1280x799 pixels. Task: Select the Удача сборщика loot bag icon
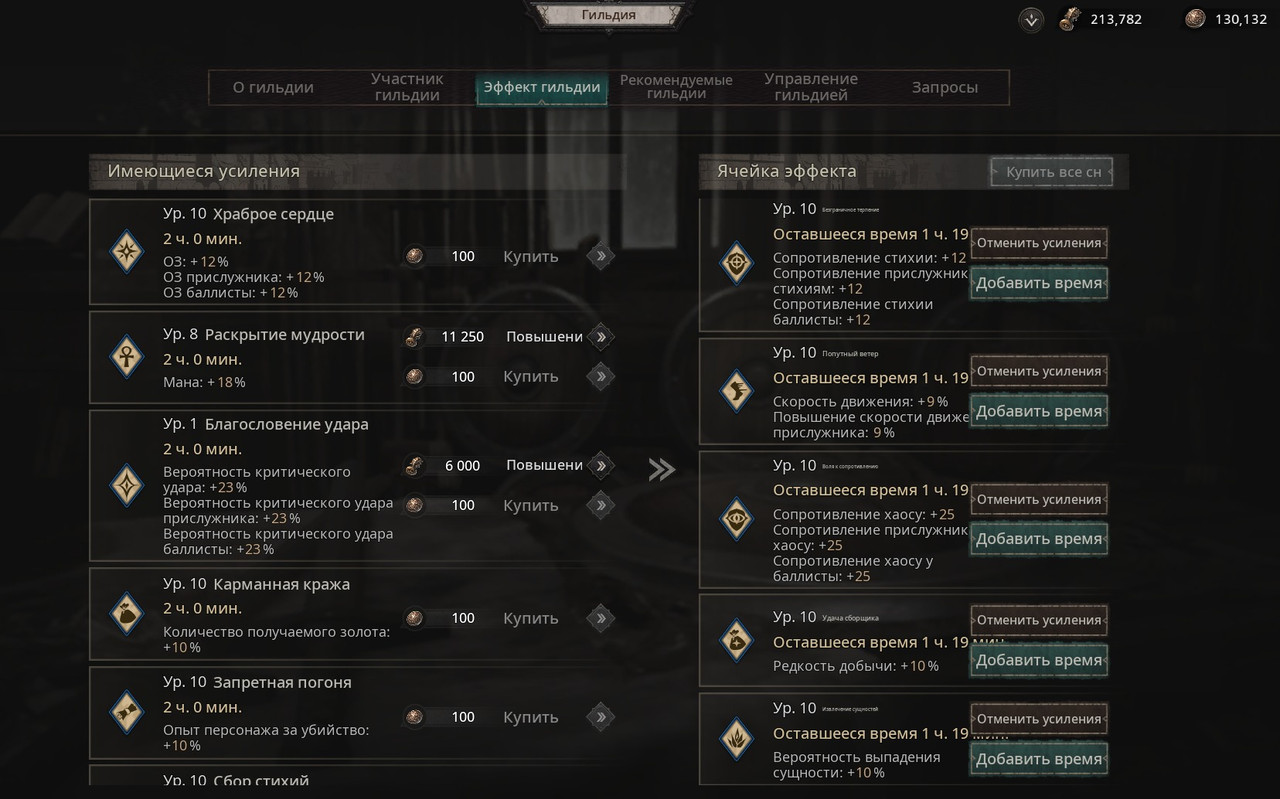(737, 642)
